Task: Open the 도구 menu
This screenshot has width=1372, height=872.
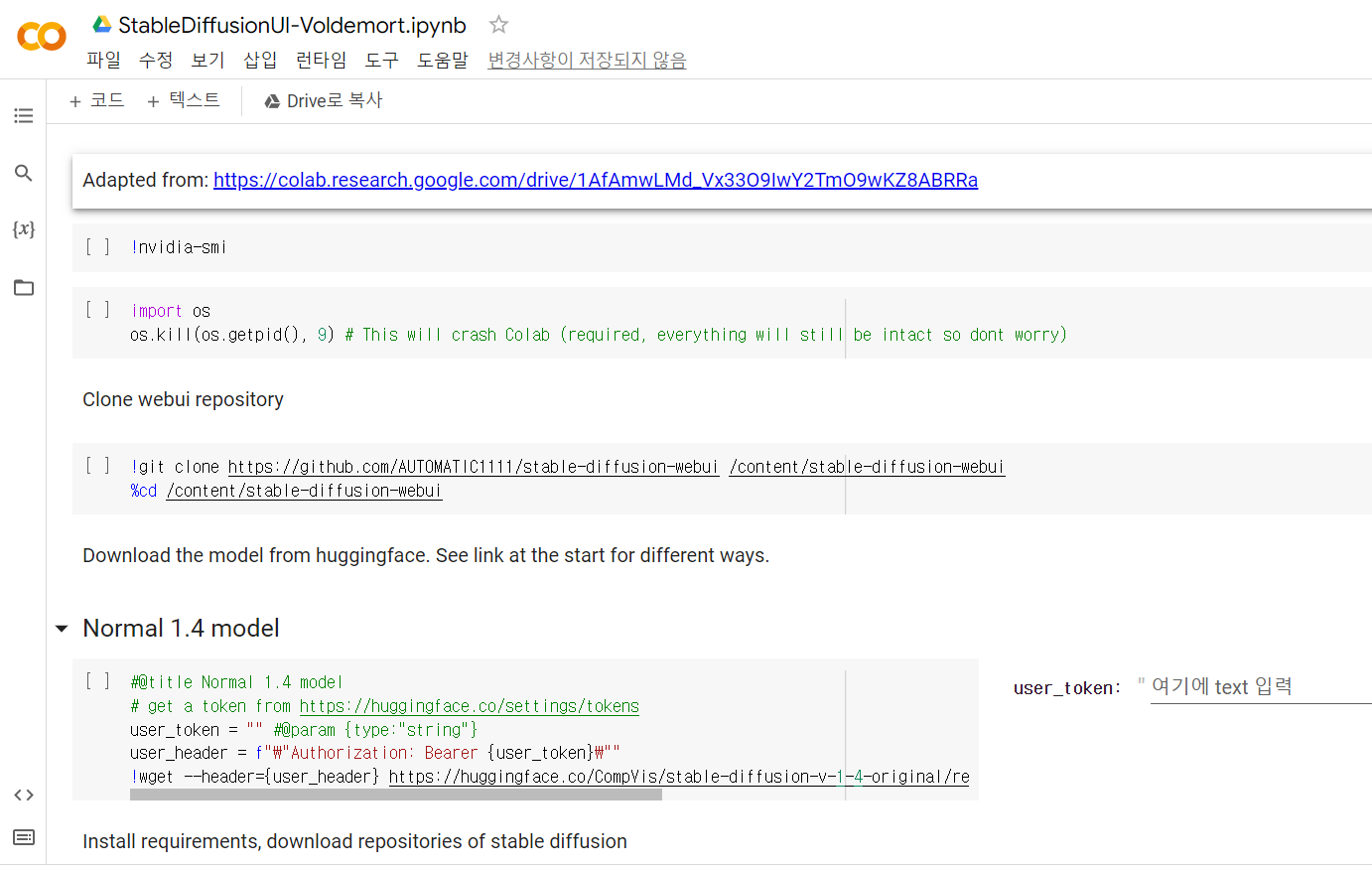Action: 382,60
